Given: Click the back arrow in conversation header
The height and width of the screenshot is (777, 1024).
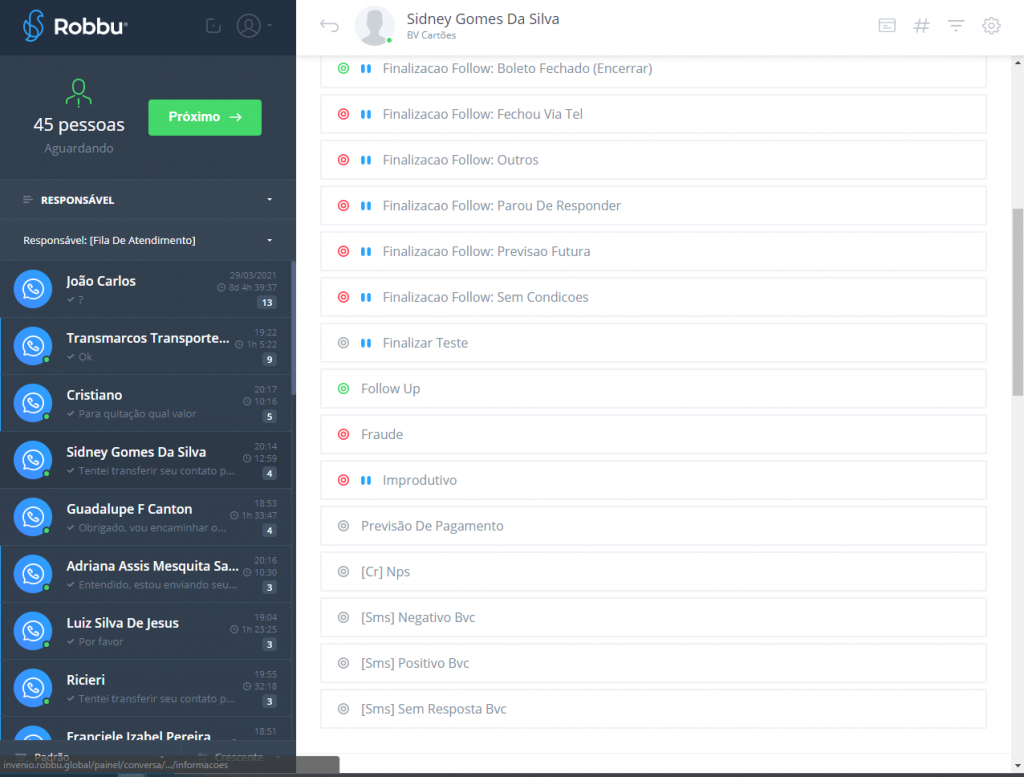Looking at the screenshot, I should (329, 26).
